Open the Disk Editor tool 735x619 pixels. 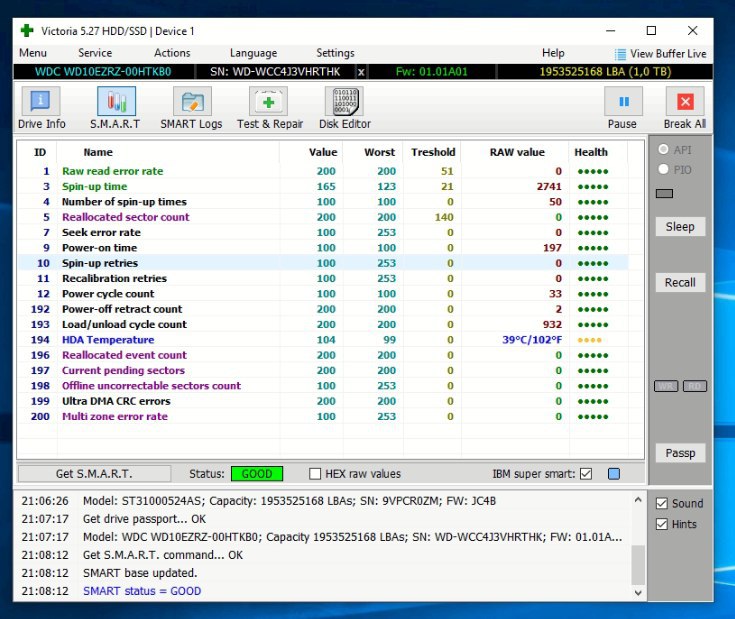(345, 101)
